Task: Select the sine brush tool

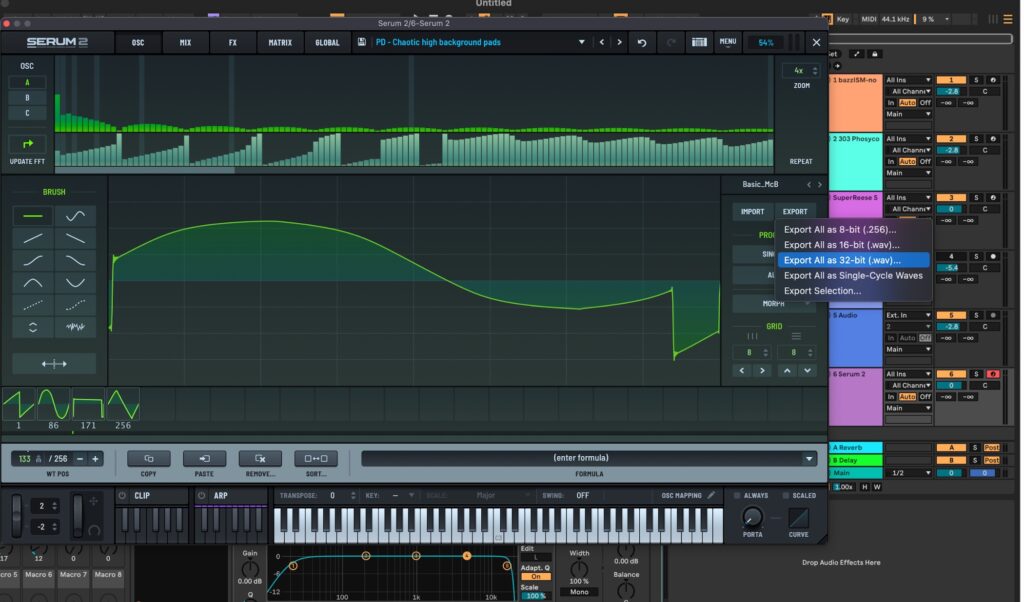Action: click(75, 215)
